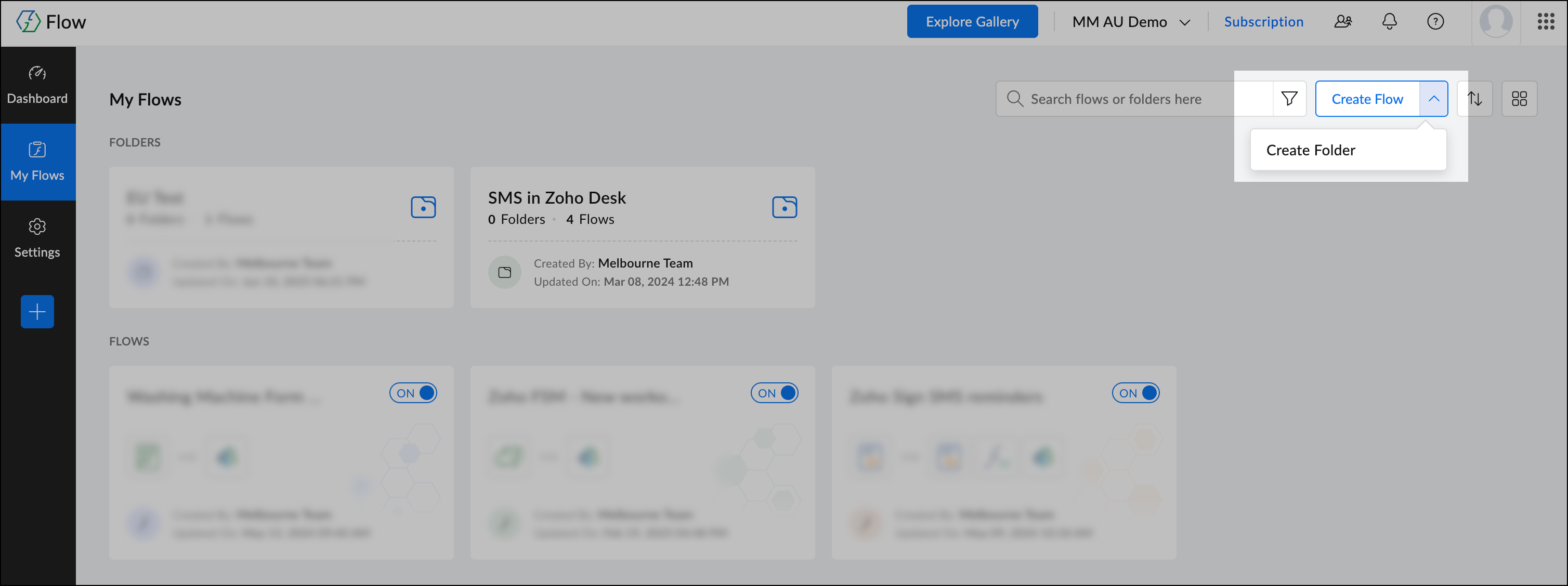Toggle ON switch of the first flow card
Viewport: 1568px width, 586px height.
coord(413,393)
